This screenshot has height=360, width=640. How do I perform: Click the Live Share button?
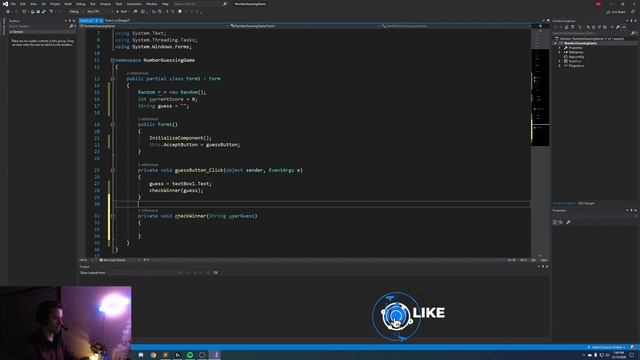pos(616,12)
